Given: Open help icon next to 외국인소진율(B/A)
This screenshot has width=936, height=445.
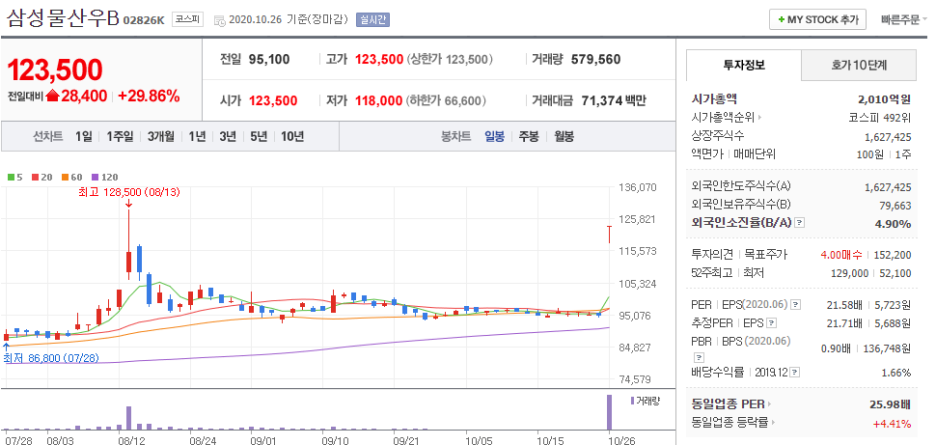Looking at the screenshot, I should 800,223.
